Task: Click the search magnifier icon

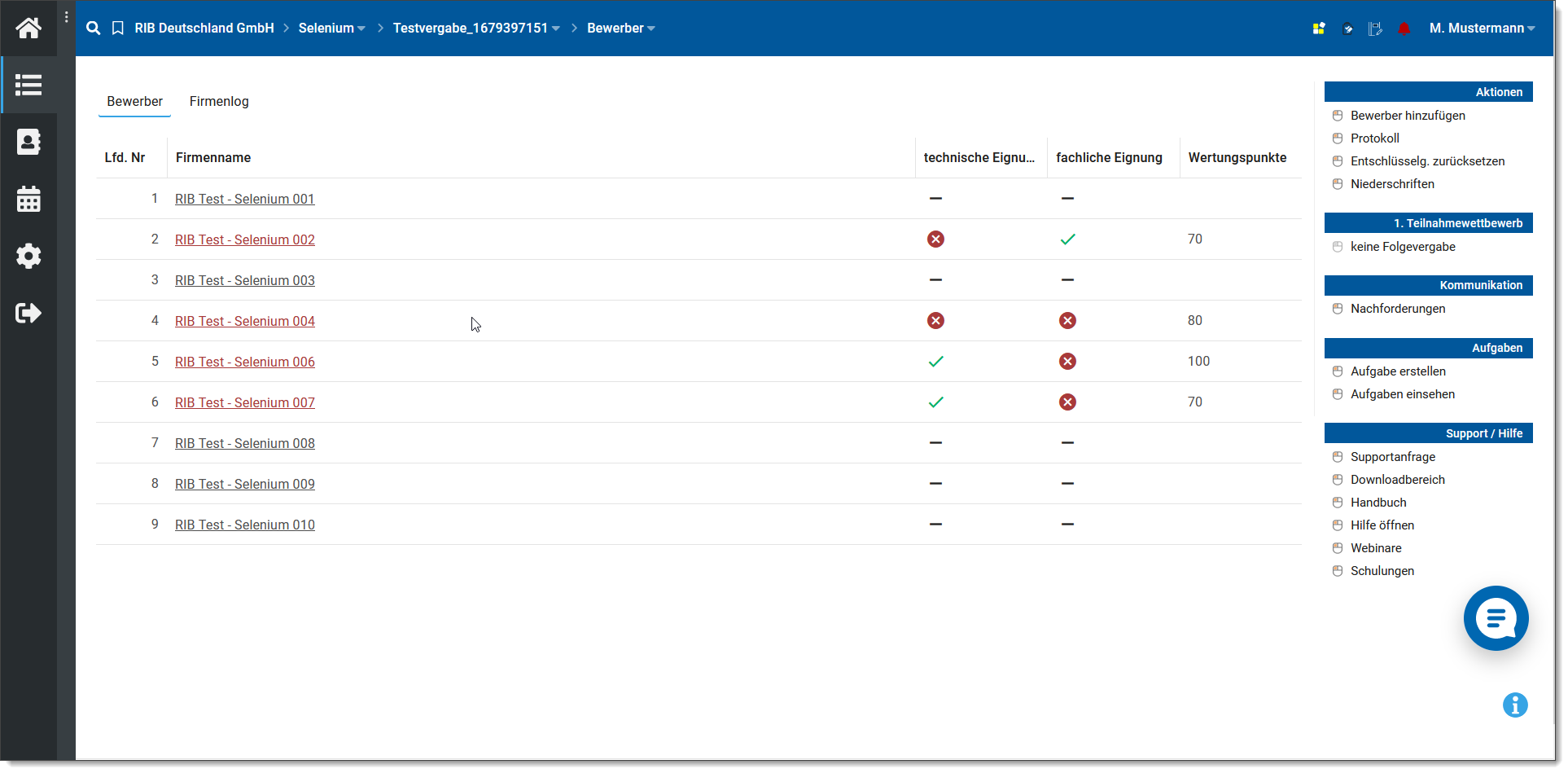Action: click(94, 29)
